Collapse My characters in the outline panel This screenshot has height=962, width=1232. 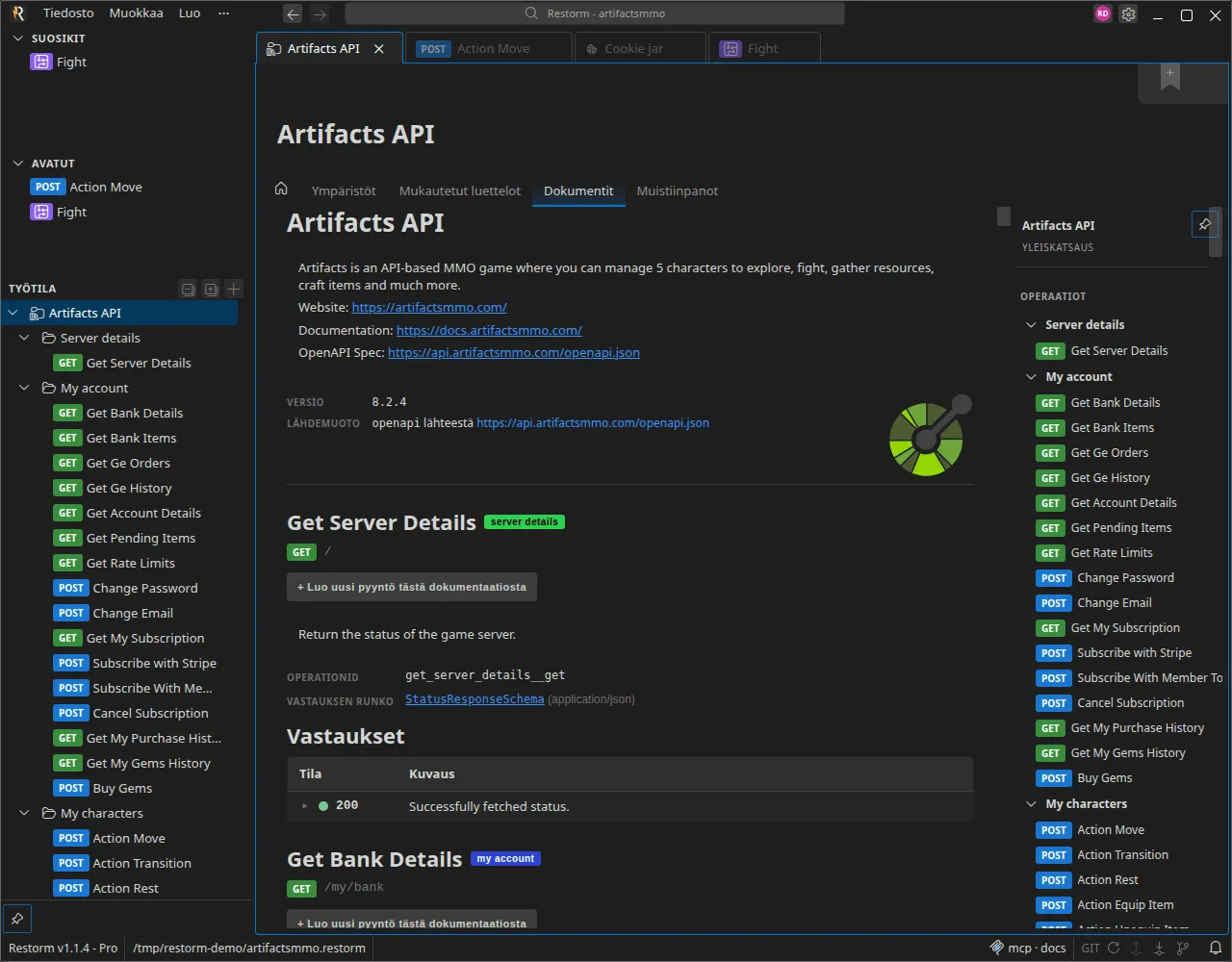[x=1031, y=804]
